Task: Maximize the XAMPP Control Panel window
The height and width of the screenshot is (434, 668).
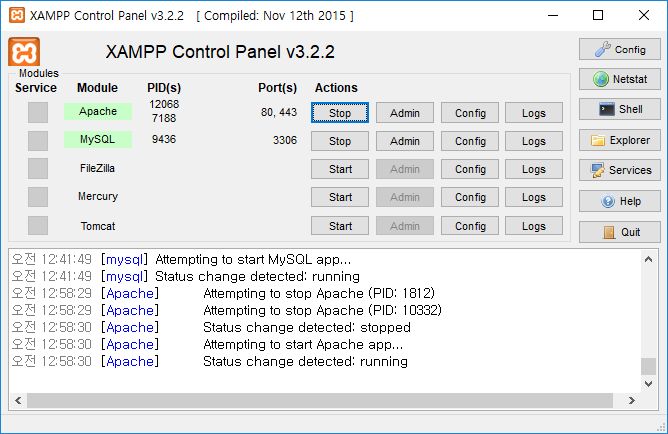Action: 598,15
